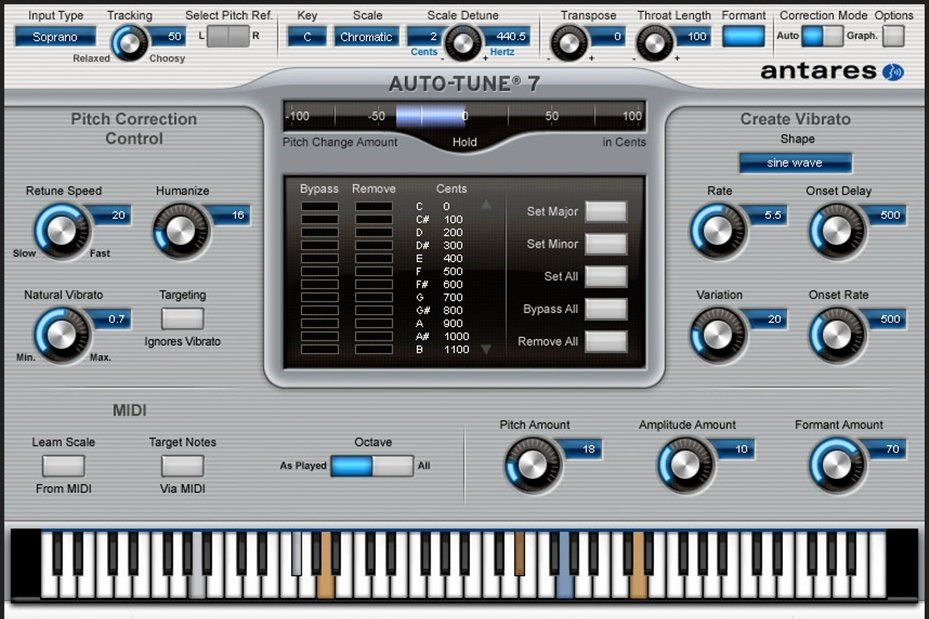Click the Set Major button
Screen dimensions: 929x619
pyautogui.click(x=606, y=212)
